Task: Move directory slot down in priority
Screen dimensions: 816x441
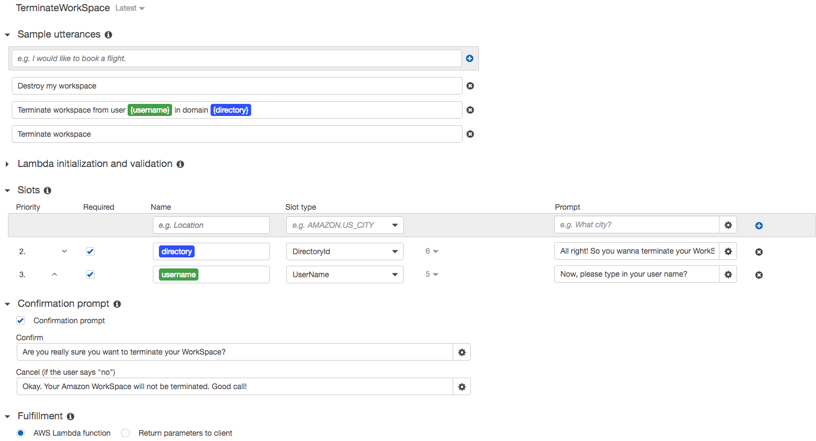Action: [x=64, y=251]
